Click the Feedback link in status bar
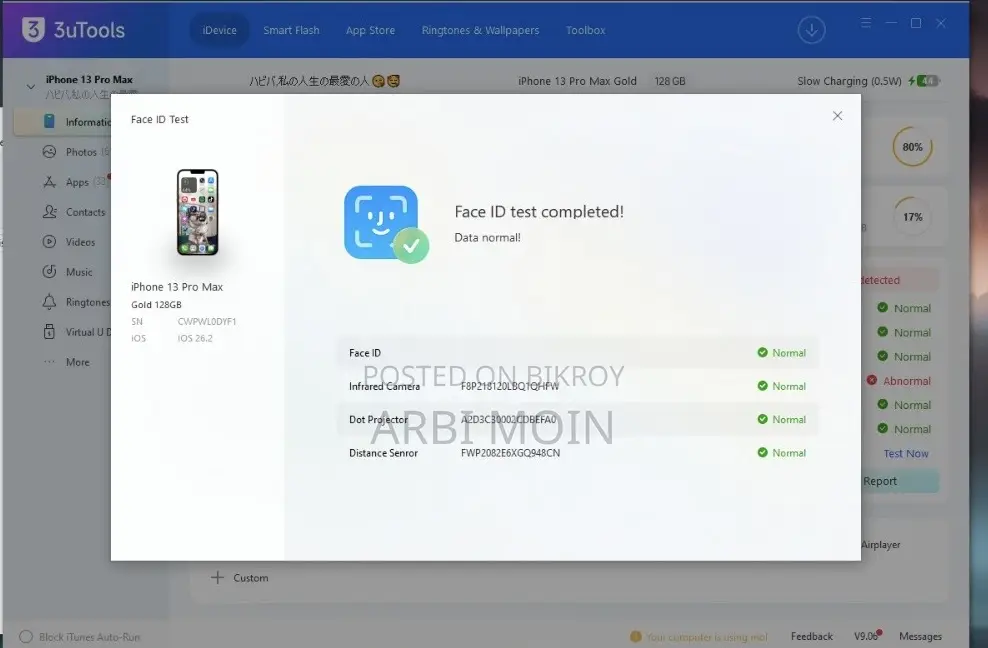 812,637
